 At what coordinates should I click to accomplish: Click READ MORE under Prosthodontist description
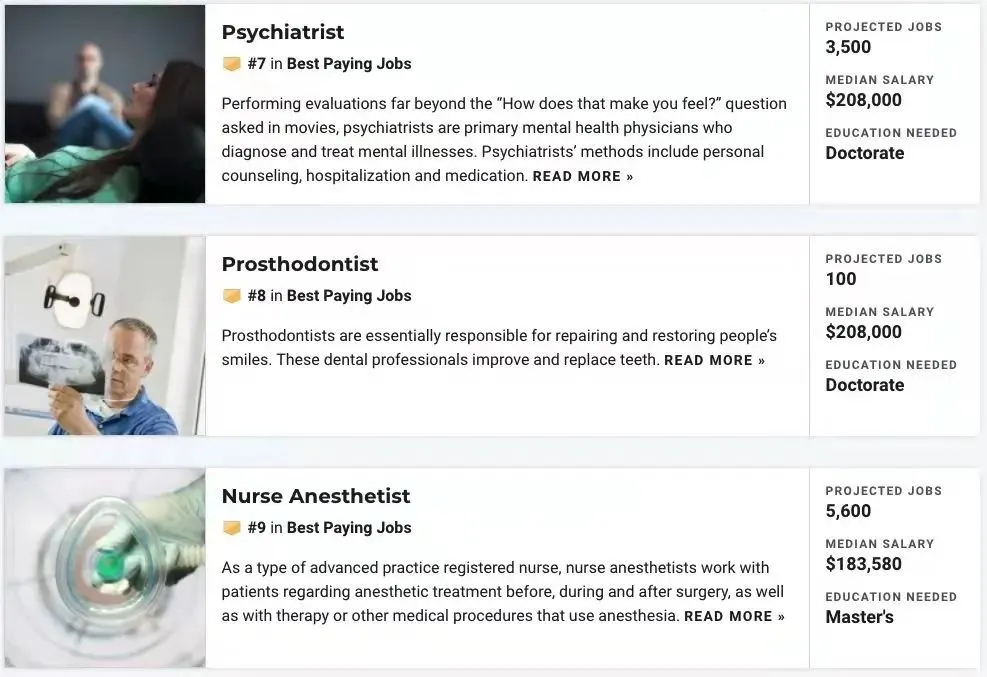[714, 360]
